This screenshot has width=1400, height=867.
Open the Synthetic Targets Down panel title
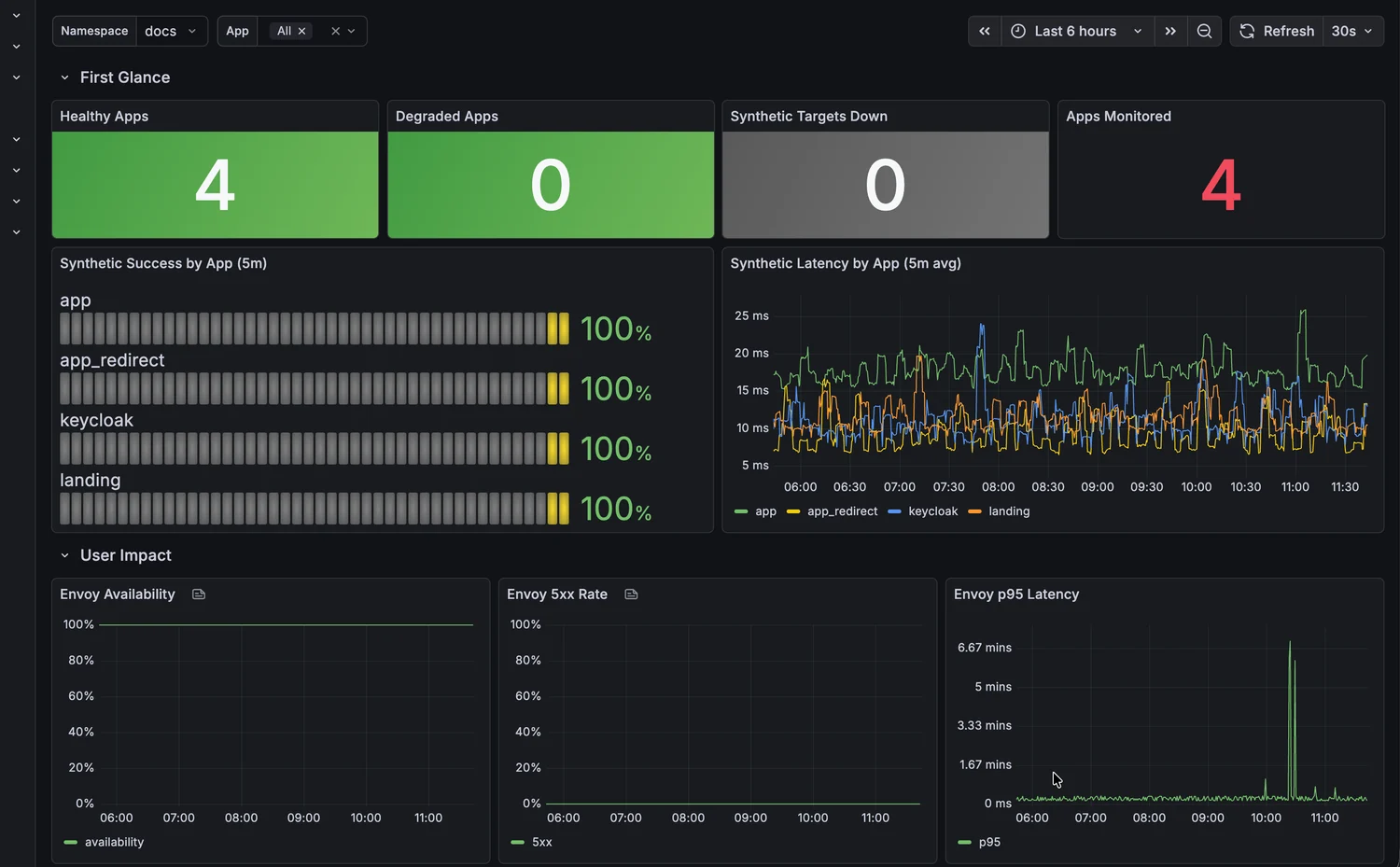809,117
